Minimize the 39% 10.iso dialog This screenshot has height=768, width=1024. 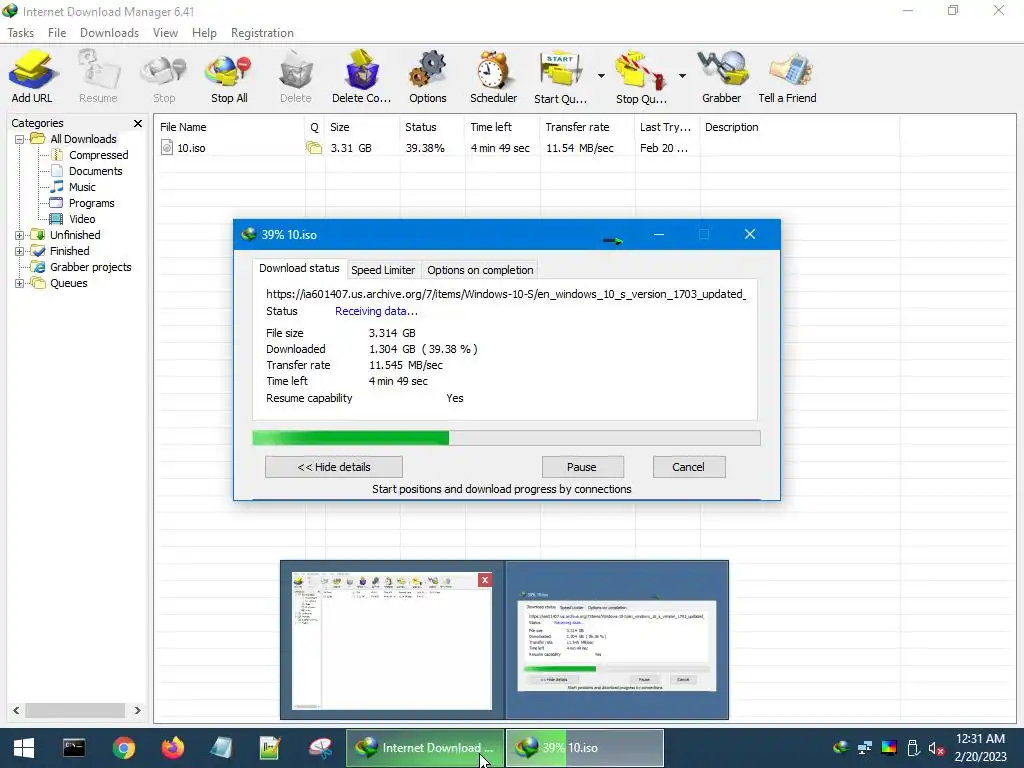pos(659,234)
